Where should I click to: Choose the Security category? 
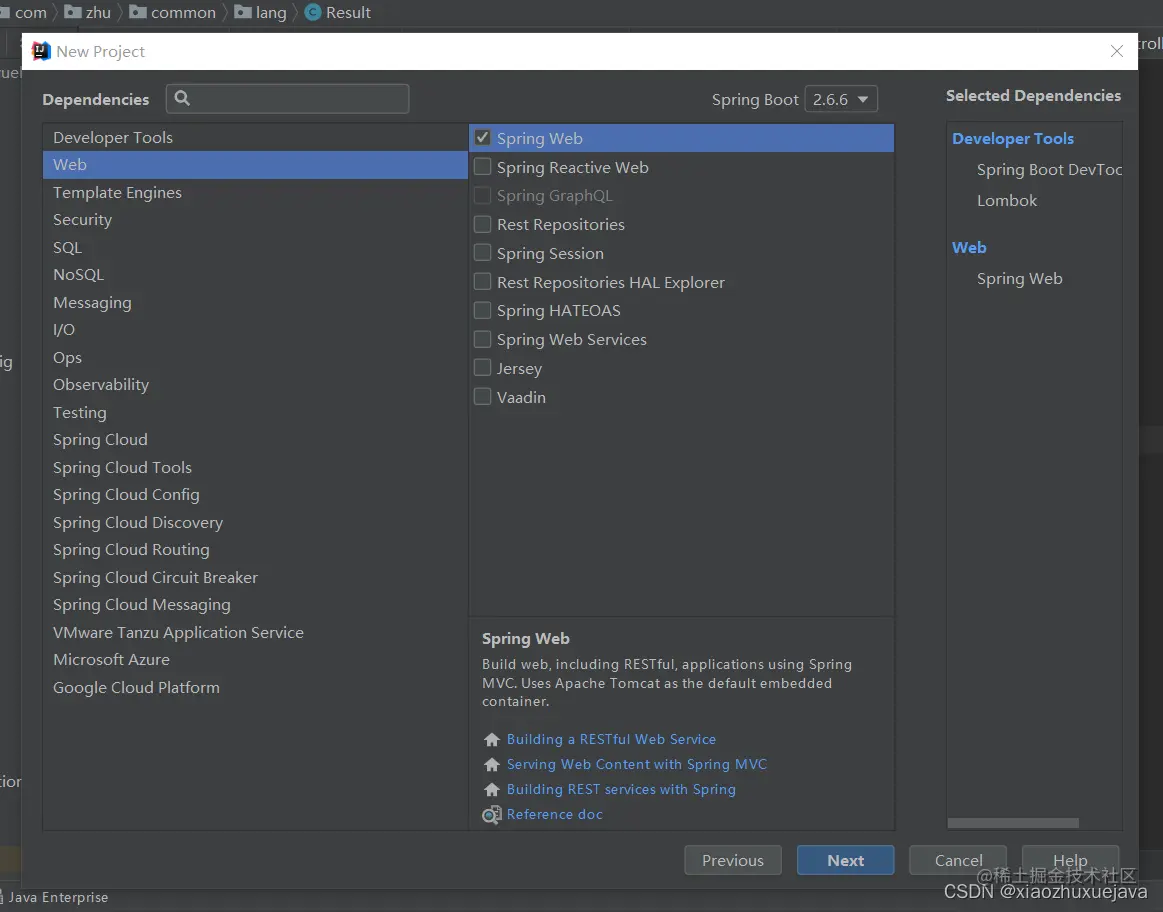click(255, 219)
